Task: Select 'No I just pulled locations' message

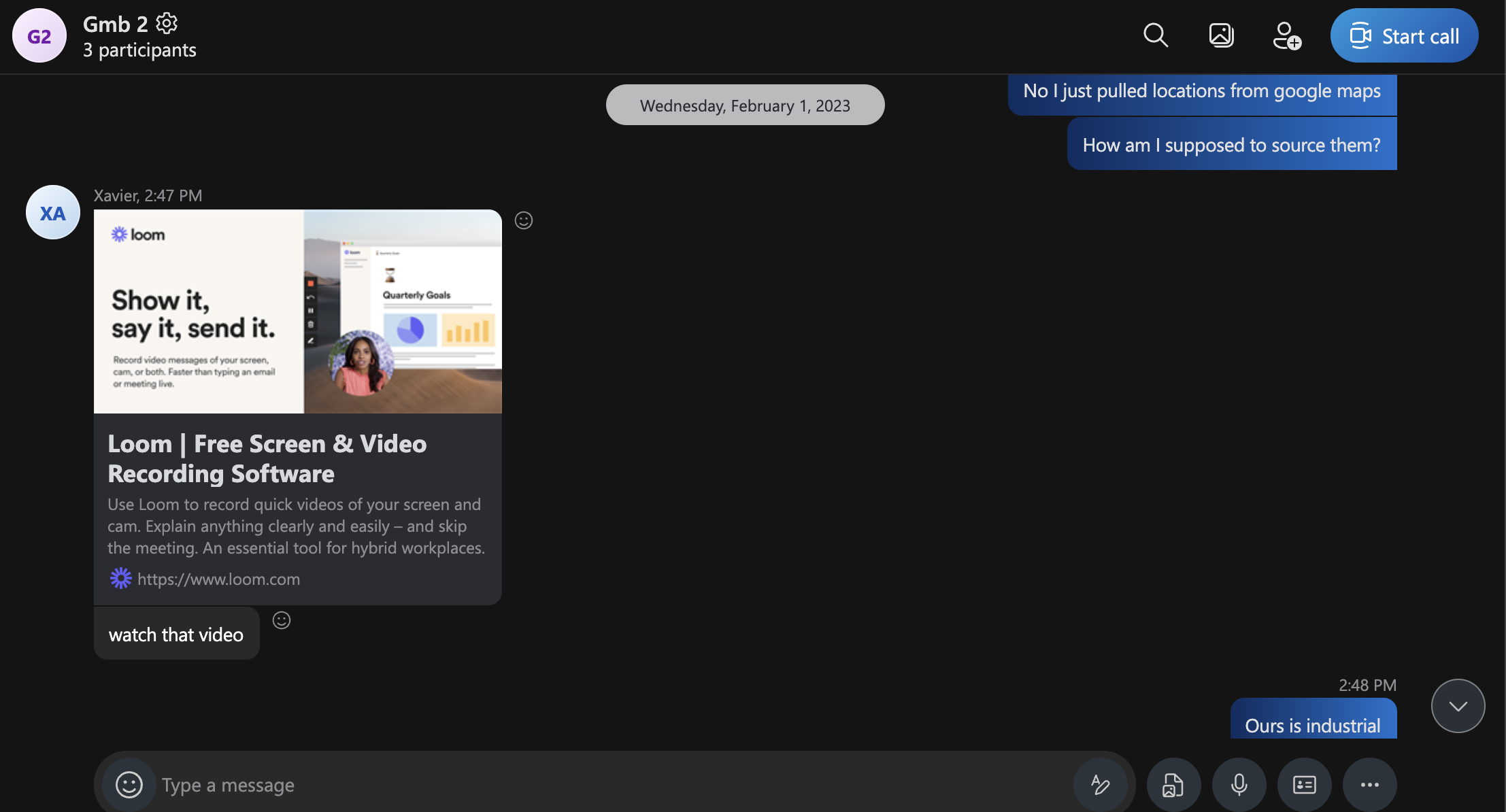Action: click(x=1202, y=94)
